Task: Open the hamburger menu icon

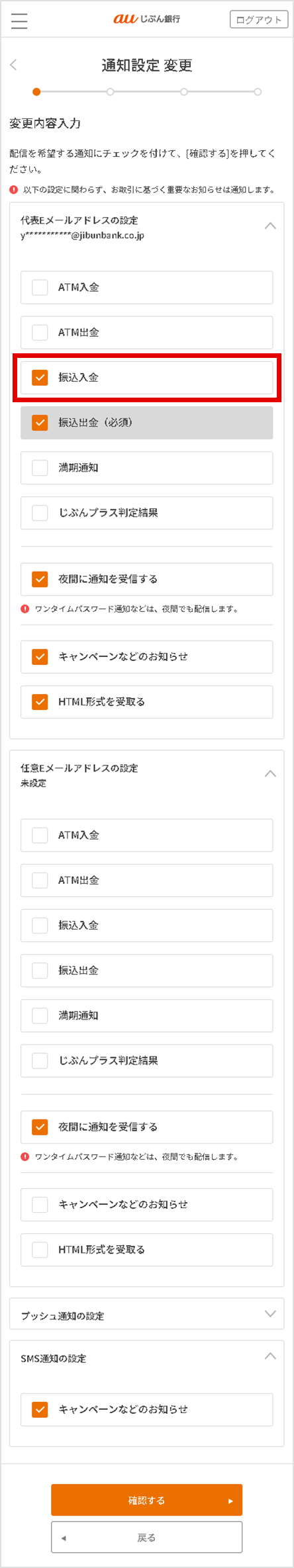Action: [20, 21]
